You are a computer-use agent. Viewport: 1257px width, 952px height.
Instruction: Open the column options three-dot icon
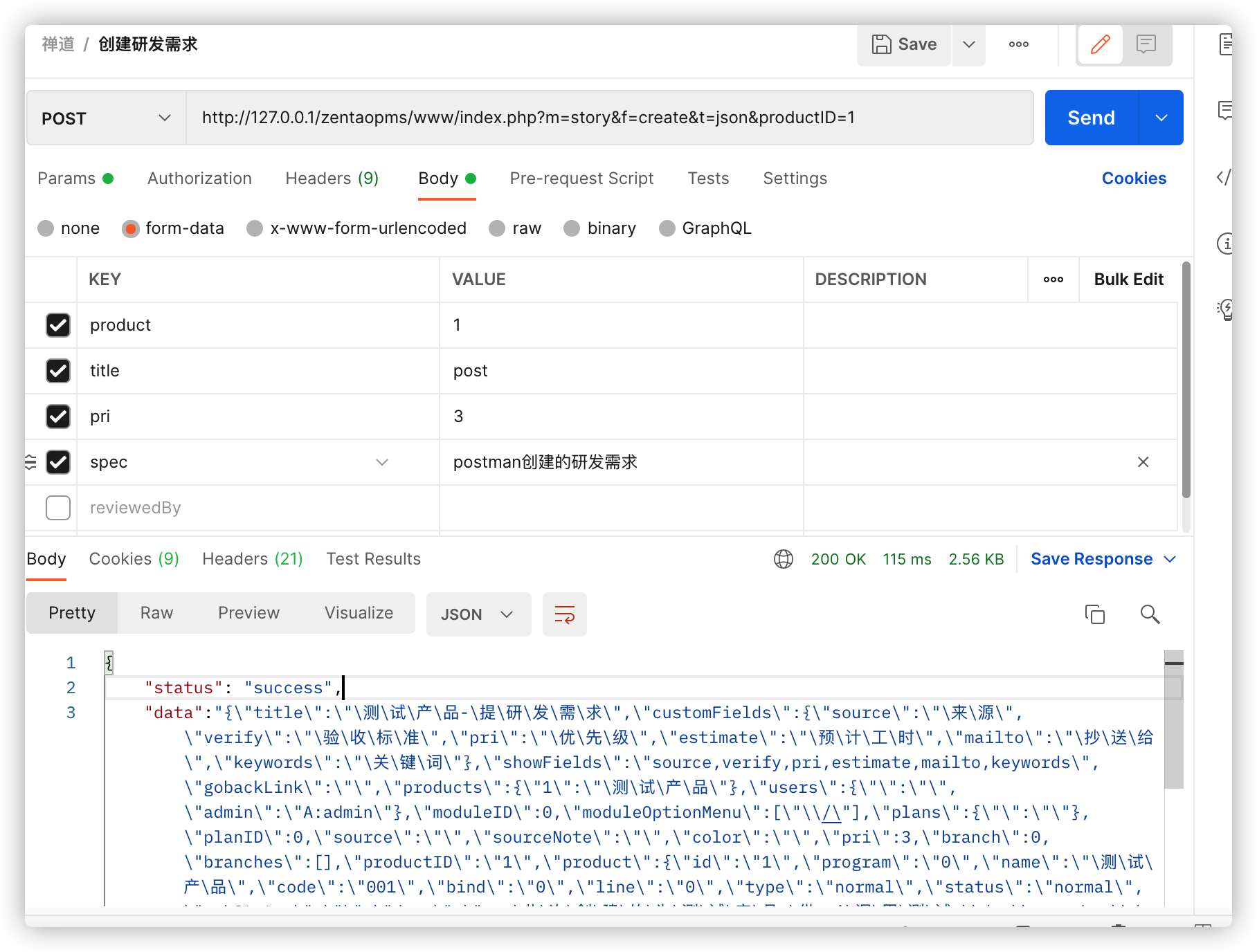pos(1053,280)
